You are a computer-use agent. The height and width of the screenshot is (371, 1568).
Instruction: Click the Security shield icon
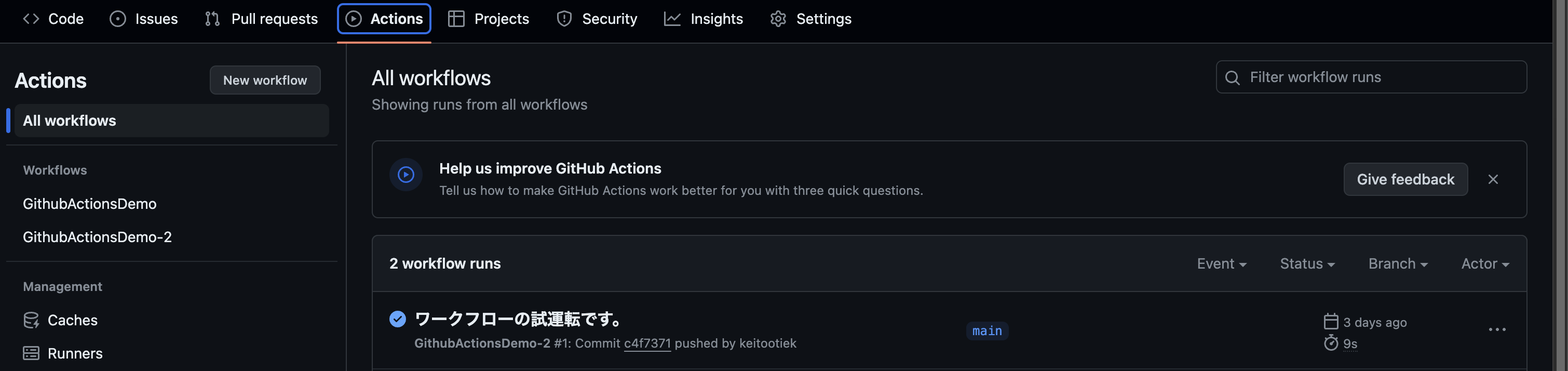564,19
